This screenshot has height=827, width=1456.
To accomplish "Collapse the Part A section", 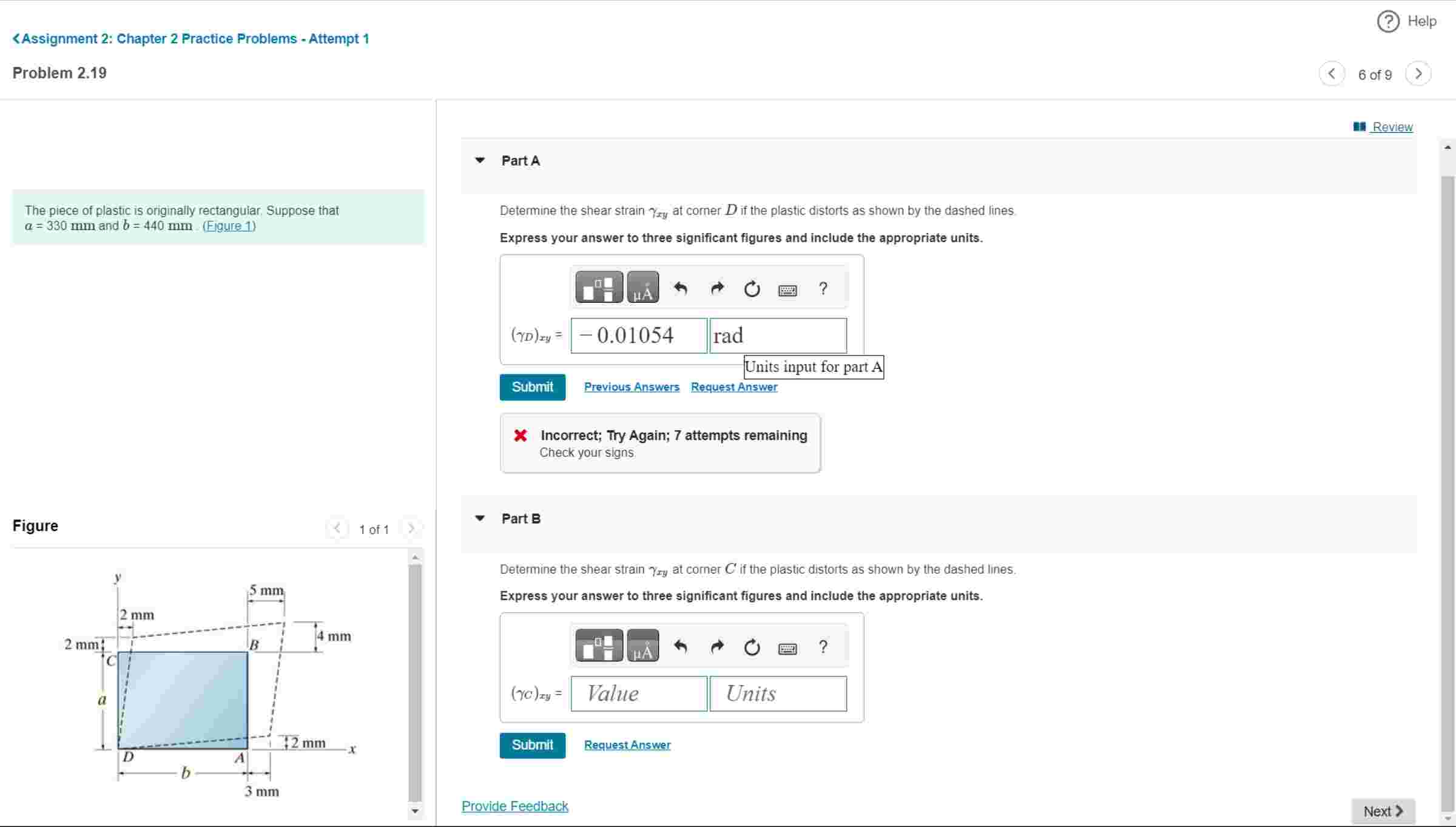I will [x=480, y=161].
